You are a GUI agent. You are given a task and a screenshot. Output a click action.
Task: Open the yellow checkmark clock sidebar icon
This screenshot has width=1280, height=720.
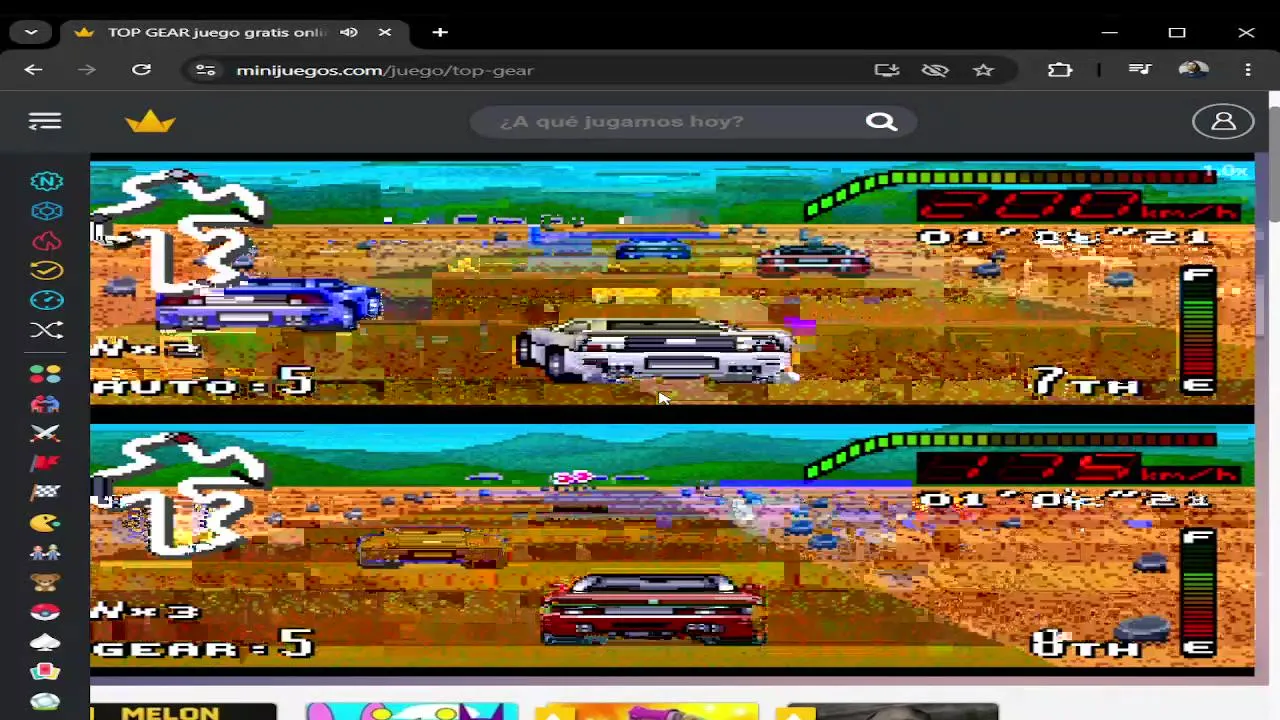46,270
